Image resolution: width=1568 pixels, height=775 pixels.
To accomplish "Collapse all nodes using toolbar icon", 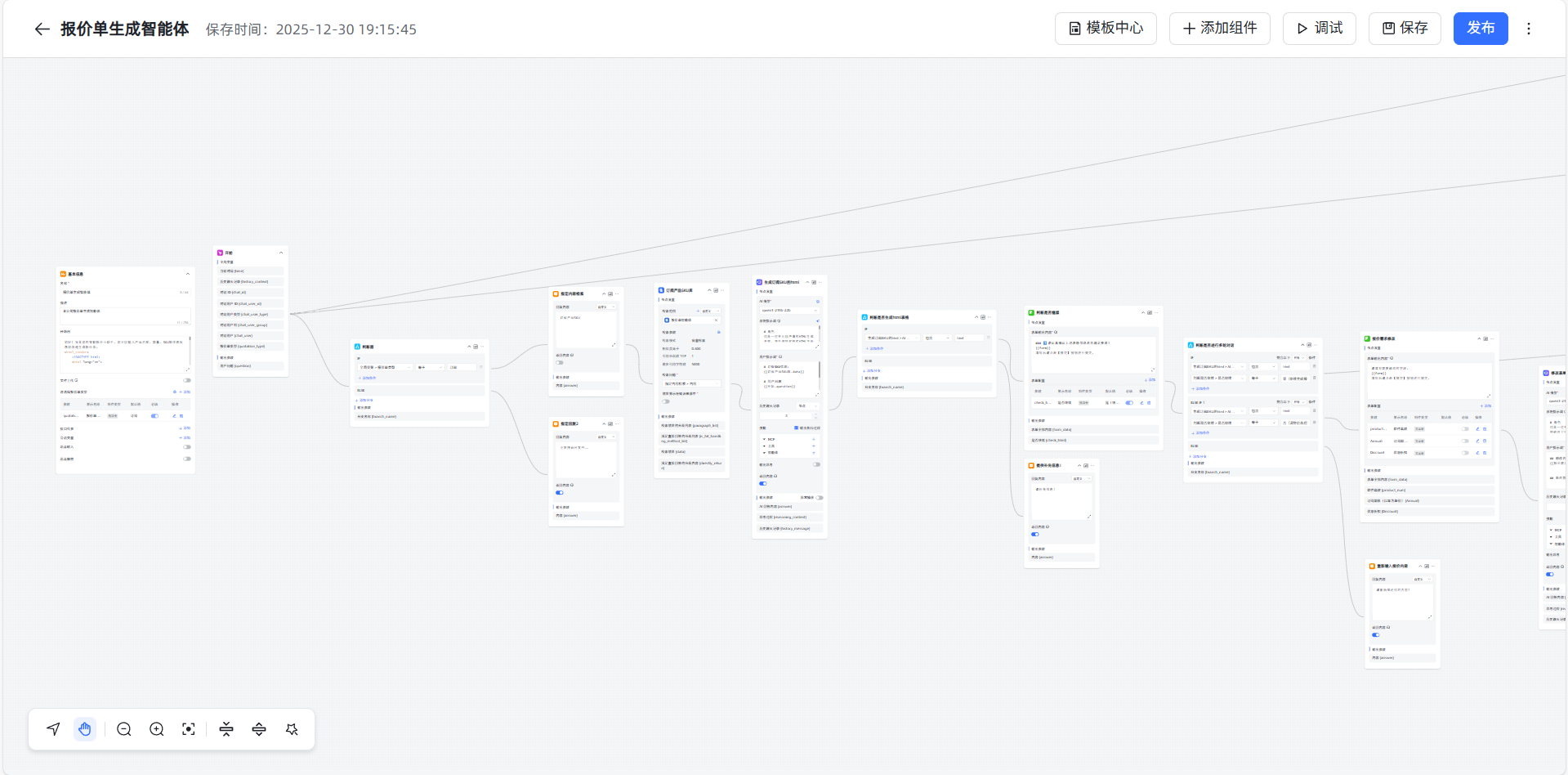I will point(226,729).
